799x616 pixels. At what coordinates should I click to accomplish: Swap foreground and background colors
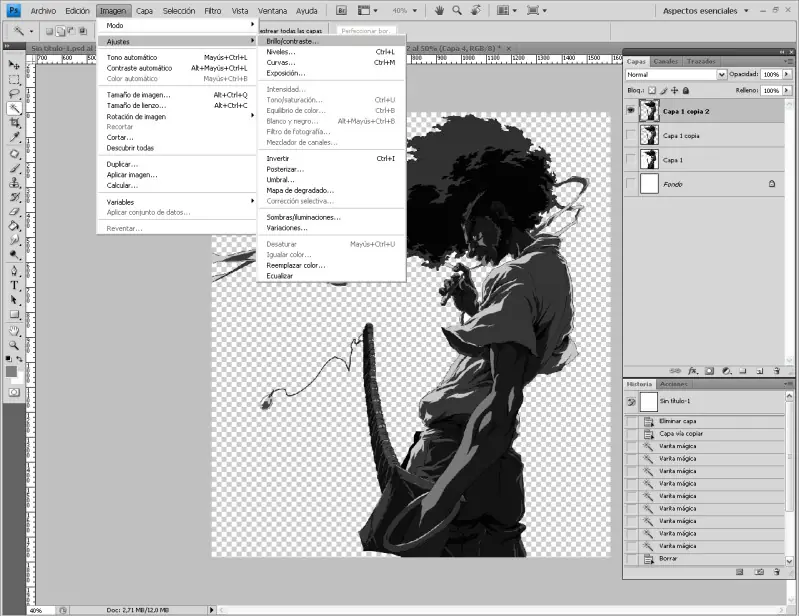19,359
